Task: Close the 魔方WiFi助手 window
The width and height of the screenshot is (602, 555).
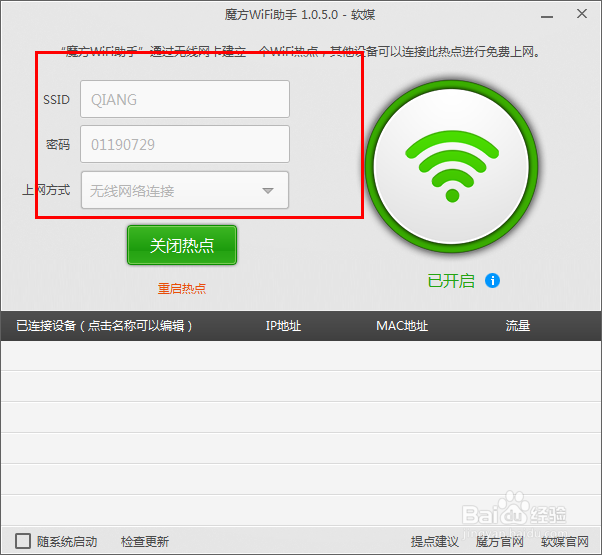Action: [x=582, y=14]
